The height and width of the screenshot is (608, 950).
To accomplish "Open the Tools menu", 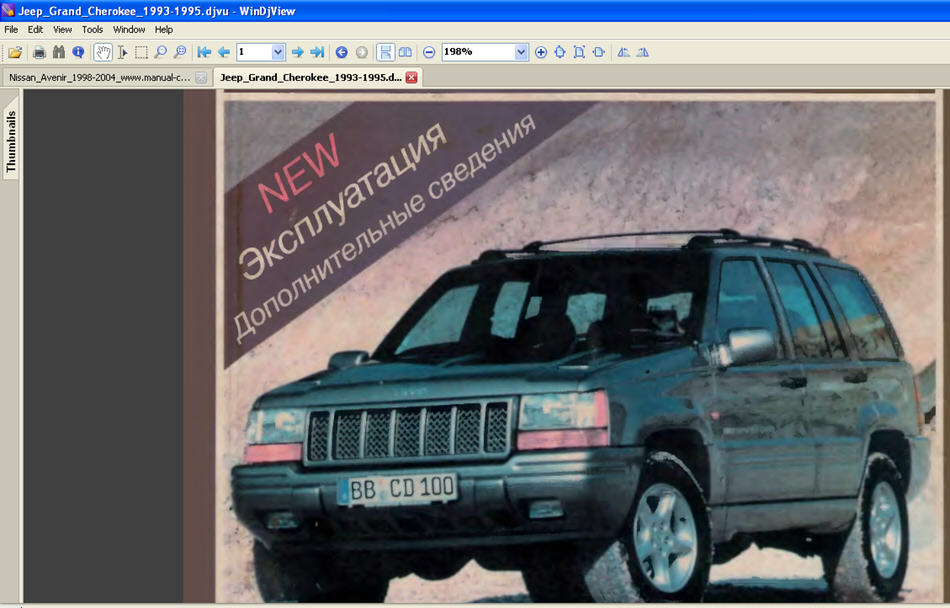I will click(x=92, y=30).
